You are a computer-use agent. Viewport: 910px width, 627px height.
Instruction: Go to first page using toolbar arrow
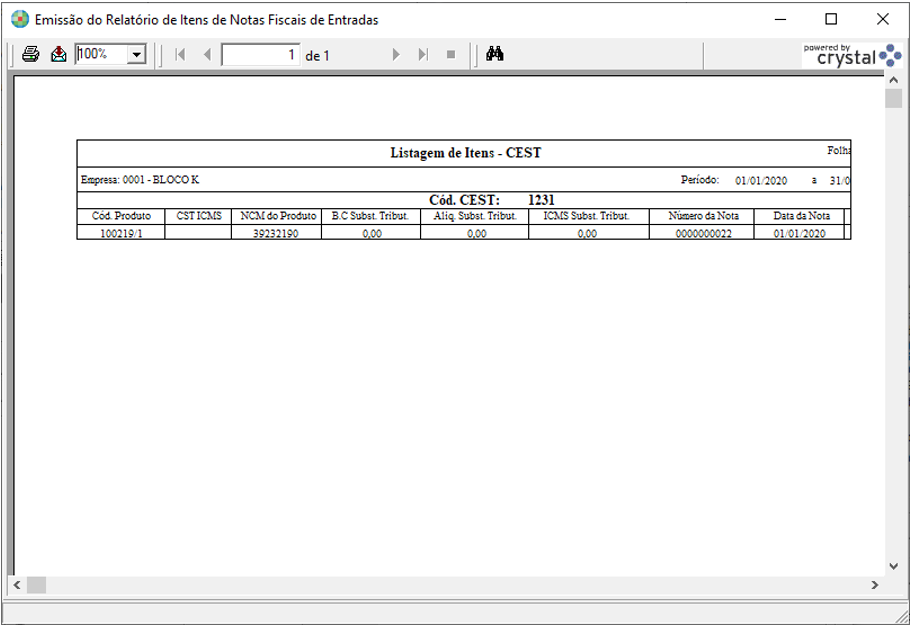point(180,55)
